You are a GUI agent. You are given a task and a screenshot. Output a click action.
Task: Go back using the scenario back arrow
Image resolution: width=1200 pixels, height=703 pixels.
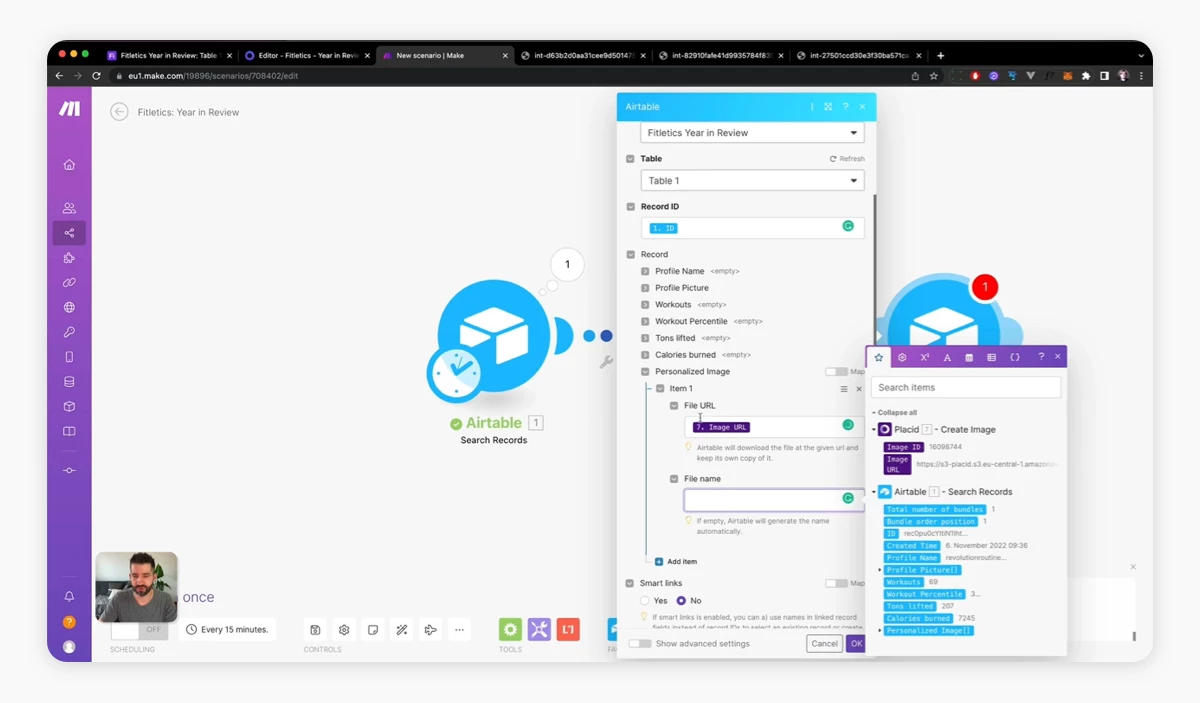tap(120, 112)
